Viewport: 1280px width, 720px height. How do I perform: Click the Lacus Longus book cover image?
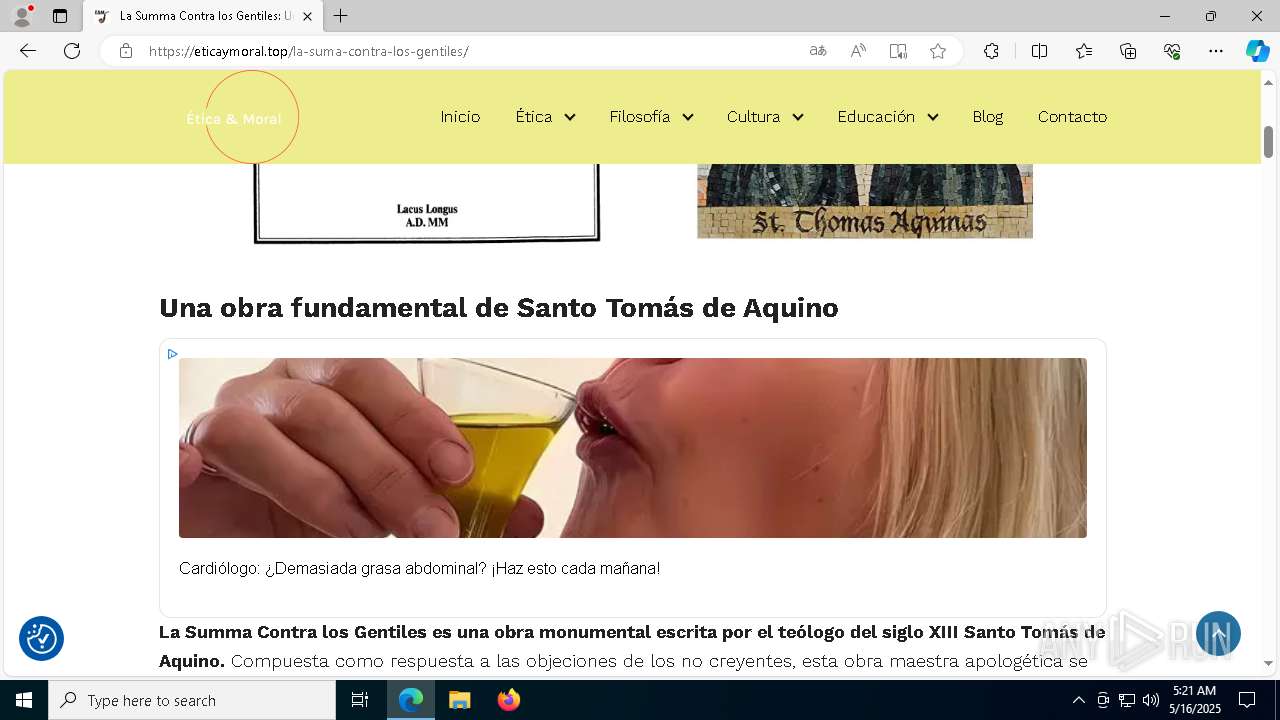click(427, 203)
